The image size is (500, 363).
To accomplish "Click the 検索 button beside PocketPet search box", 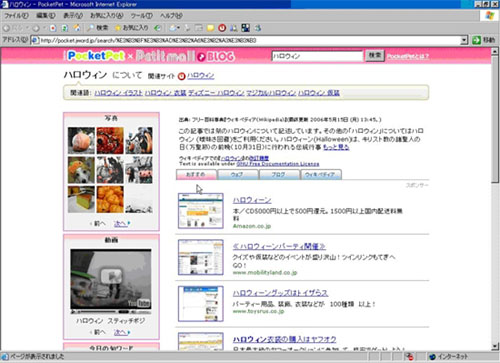I will click(375, 55).
